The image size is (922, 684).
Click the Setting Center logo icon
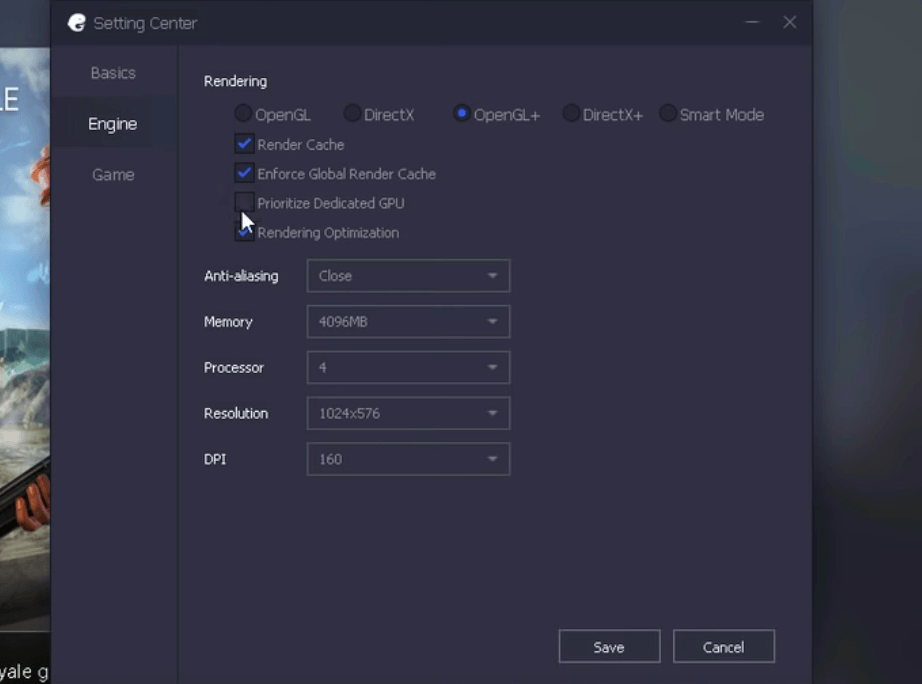point(76,23)
